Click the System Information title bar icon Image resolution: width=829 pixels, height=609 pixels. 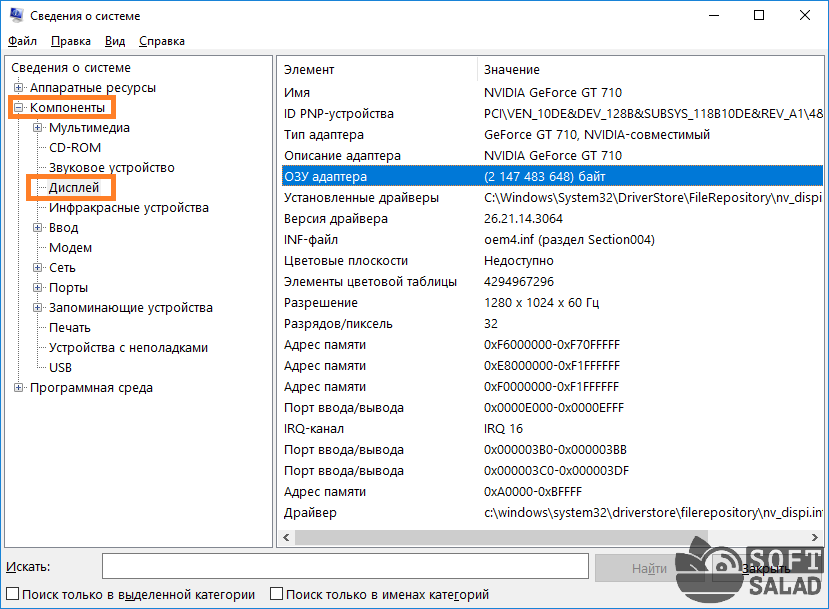tap(15, 16)
